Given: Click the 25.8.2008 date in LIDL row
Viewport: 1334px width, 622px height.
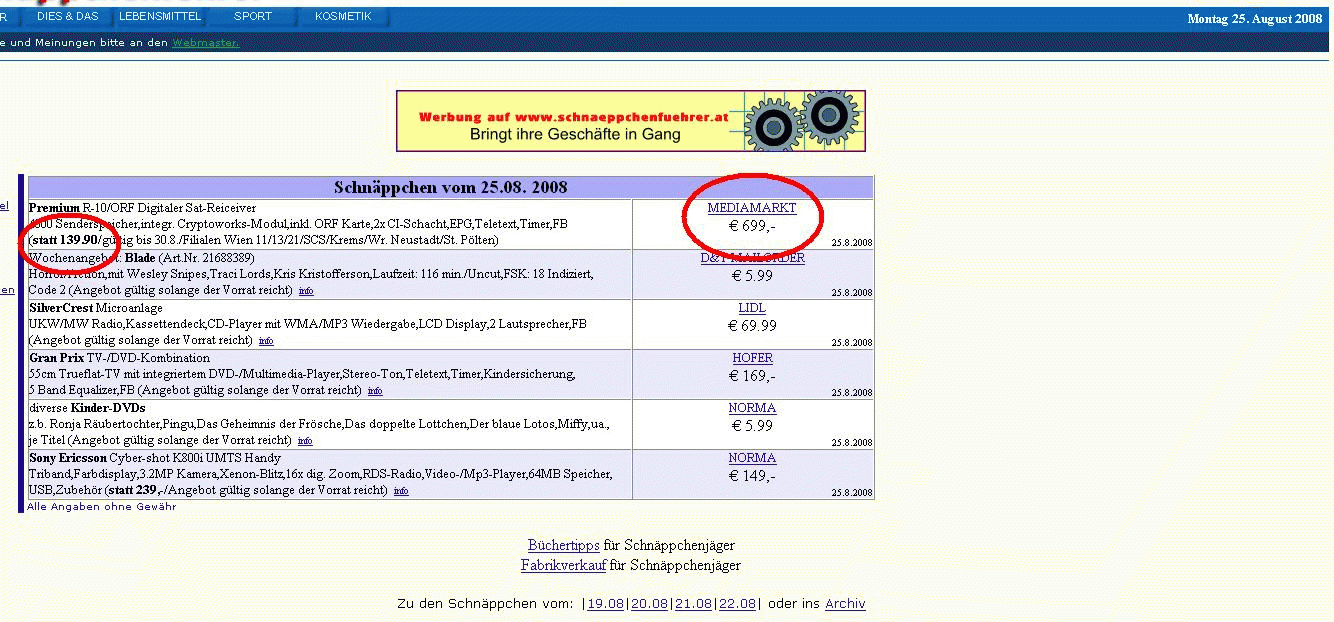Looking at the screenshot, I should [x=852, y=343].
